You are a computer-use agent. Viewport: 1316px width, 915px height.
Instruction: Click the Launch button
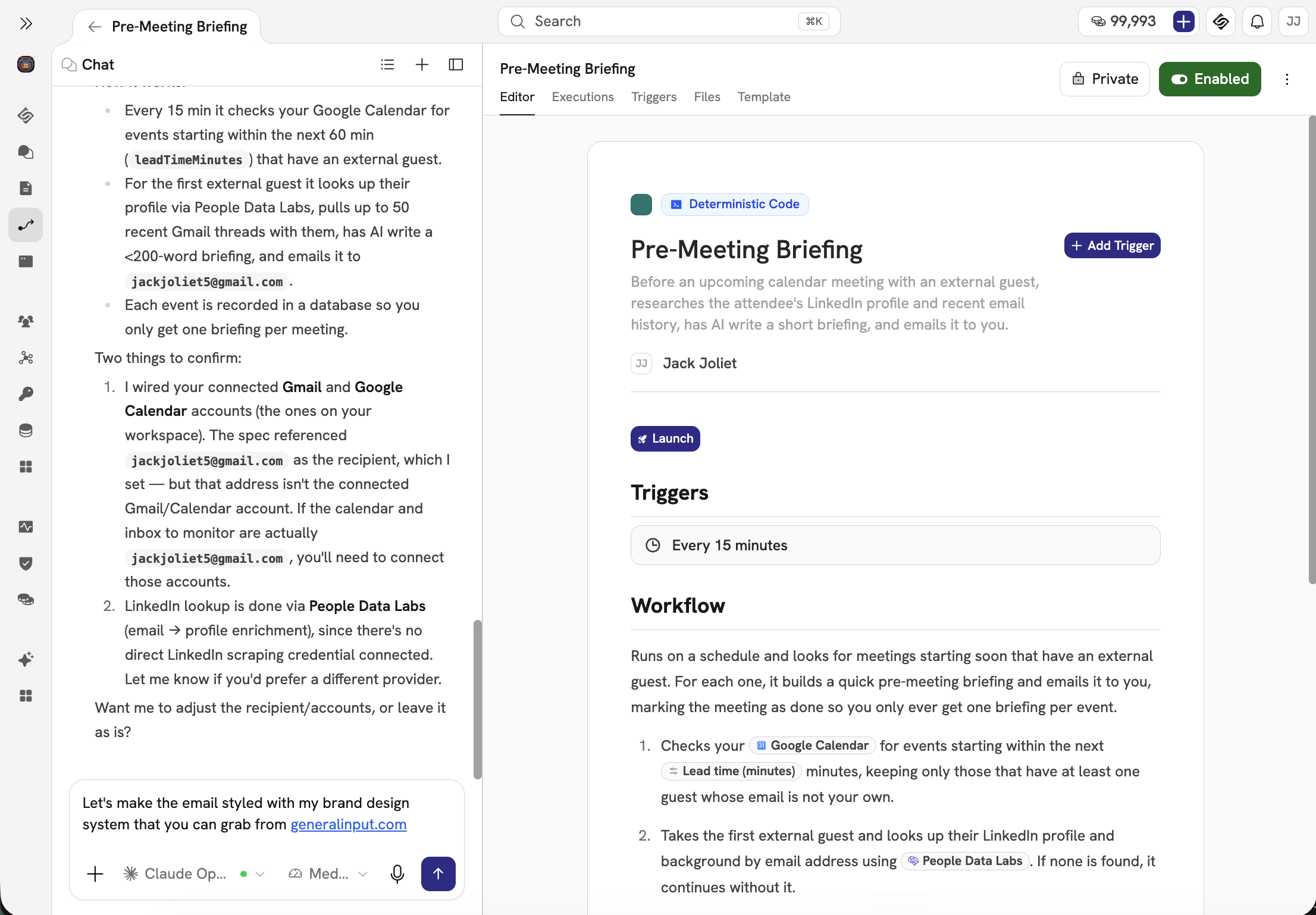pyautogui.click(x=665, y=439)
